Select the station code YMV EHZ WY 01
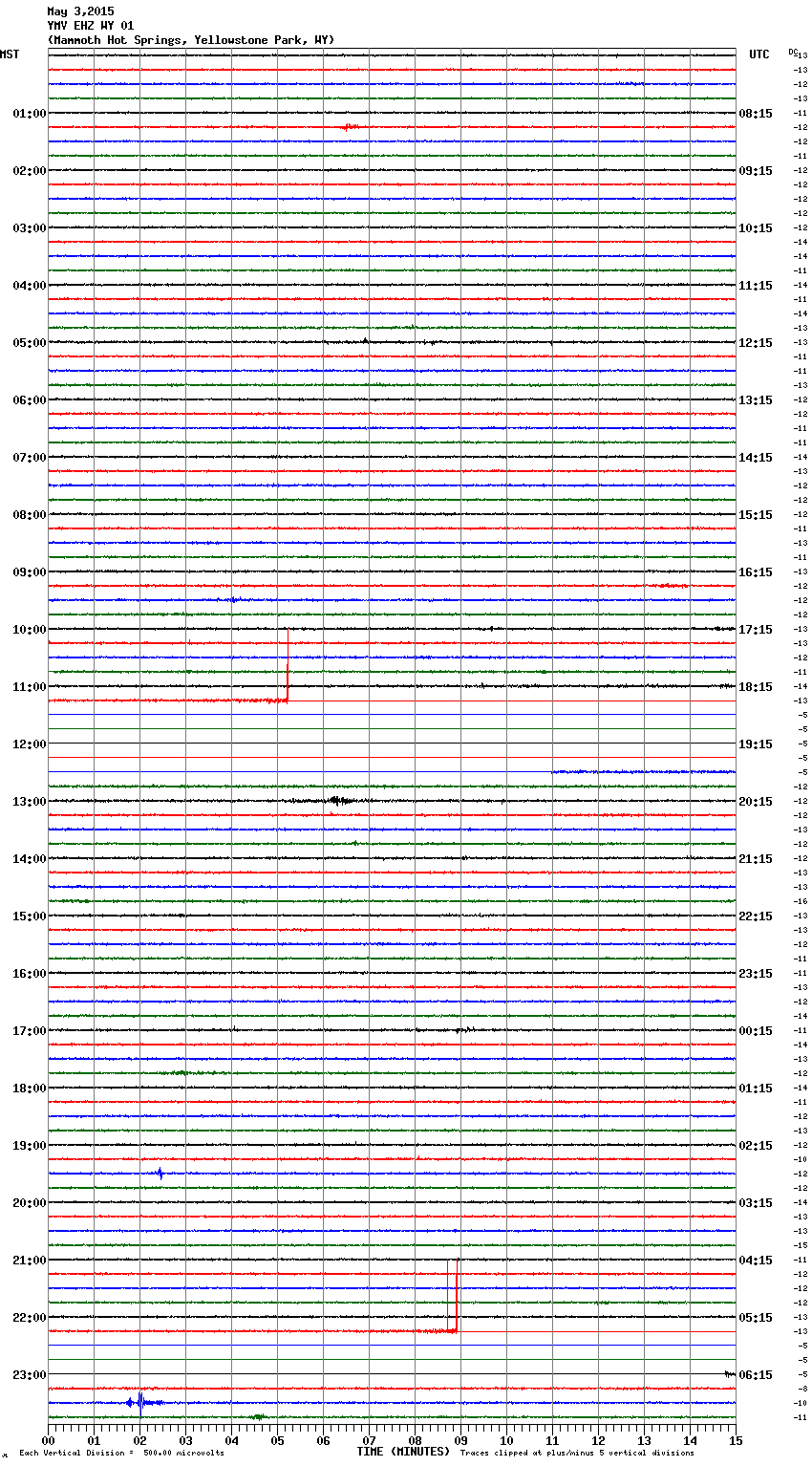Viewport: 812px width, 1466px height. point(91,26)
